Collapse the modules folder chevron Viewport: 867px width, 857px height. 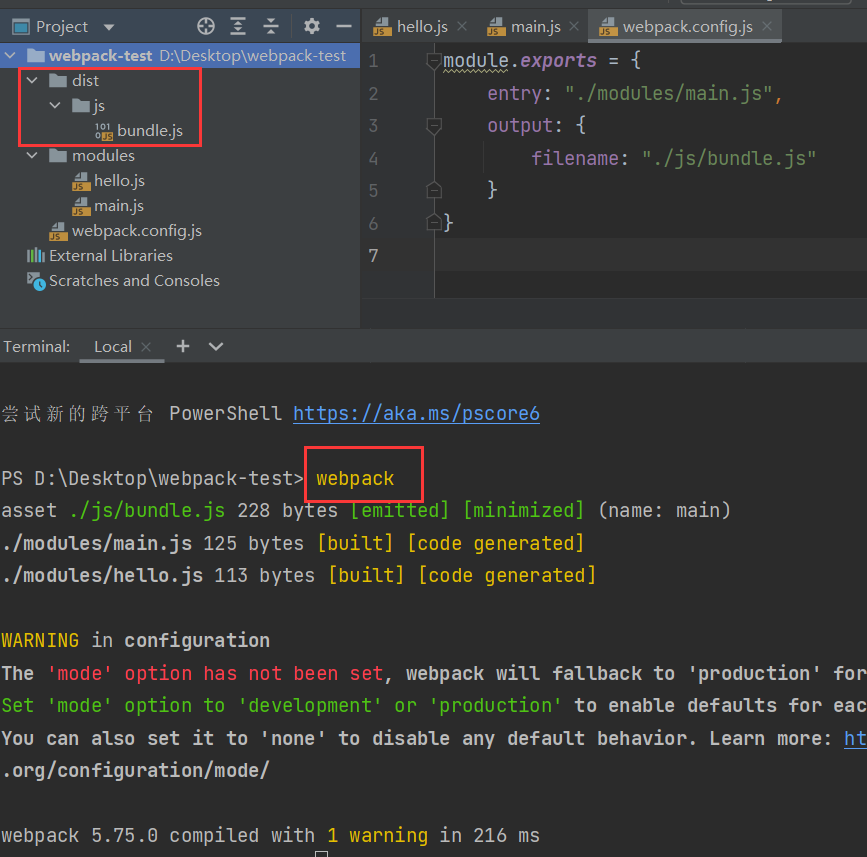(x=33, y=156)
